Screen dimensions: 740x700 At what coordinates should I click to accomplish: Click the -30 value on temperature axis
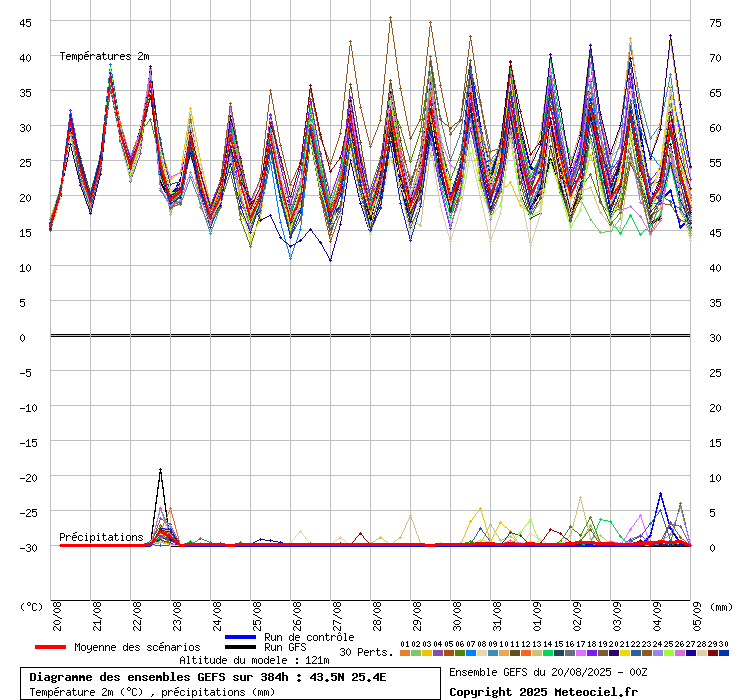pos(28,548)
